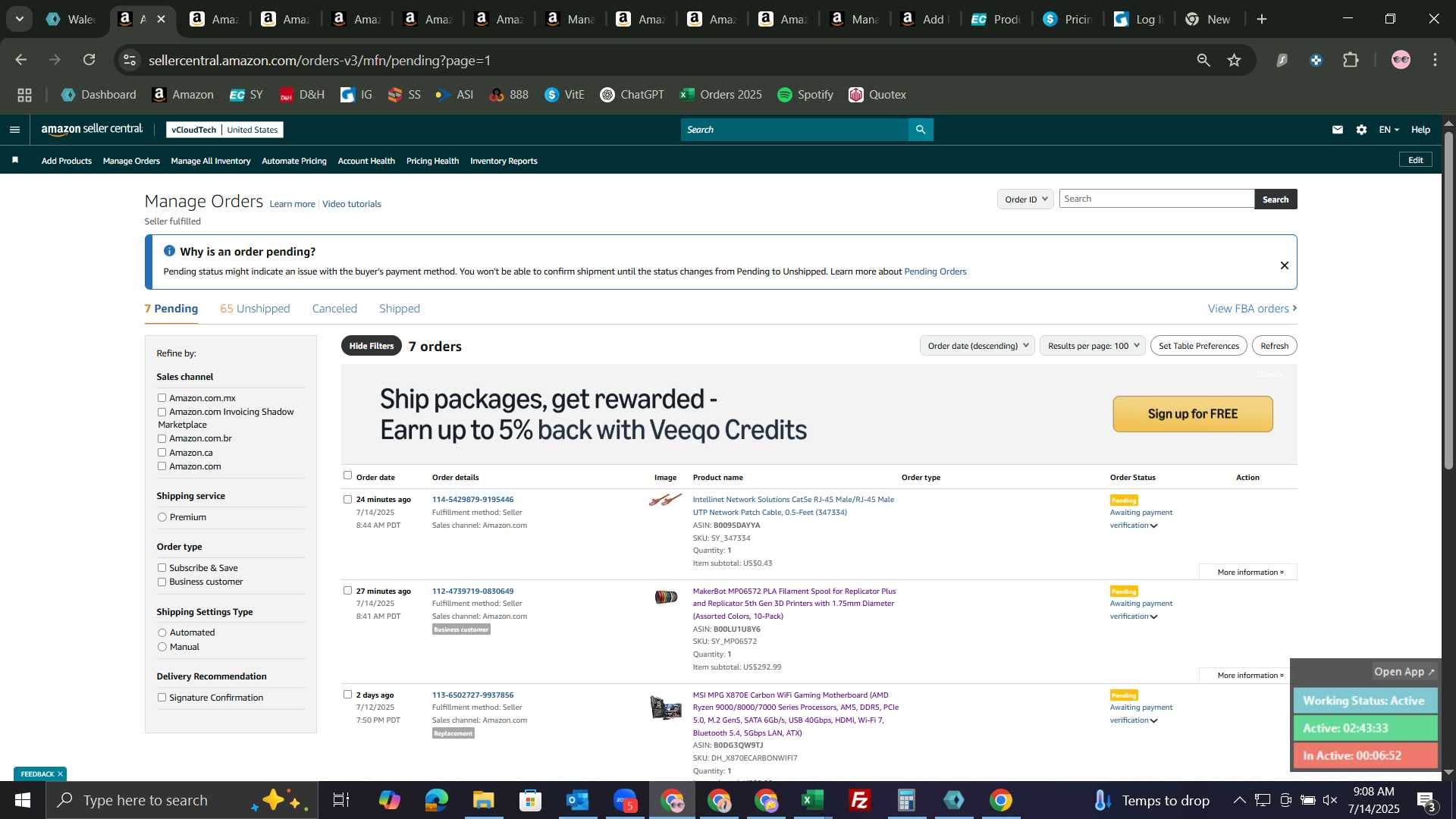1456x819 pixels.
Task: Check the Amazon.com.mx sales channel filter
Action: click(x=162, y=398)
